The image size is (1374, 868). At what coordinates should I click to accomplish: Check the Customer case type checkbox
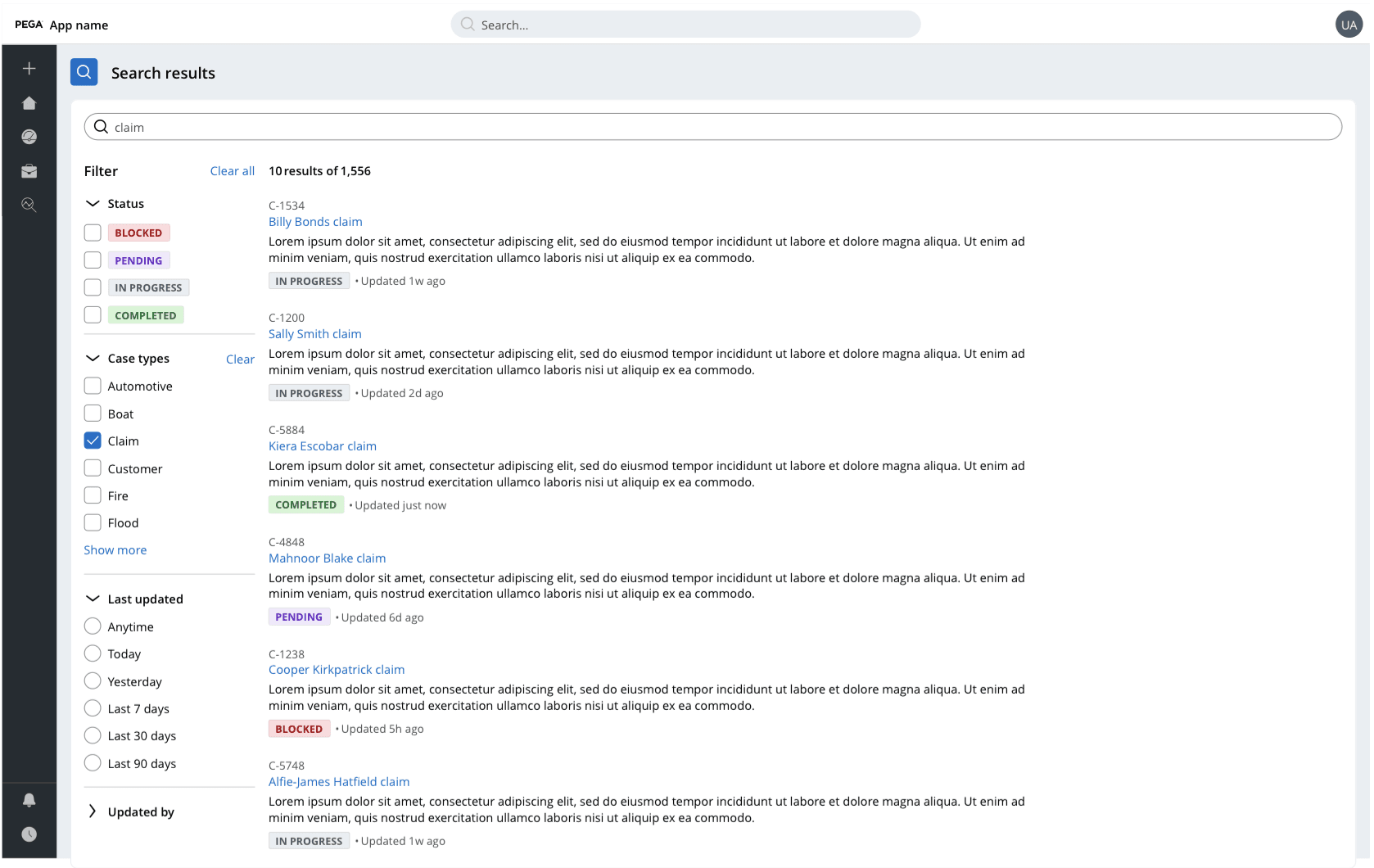93,468
